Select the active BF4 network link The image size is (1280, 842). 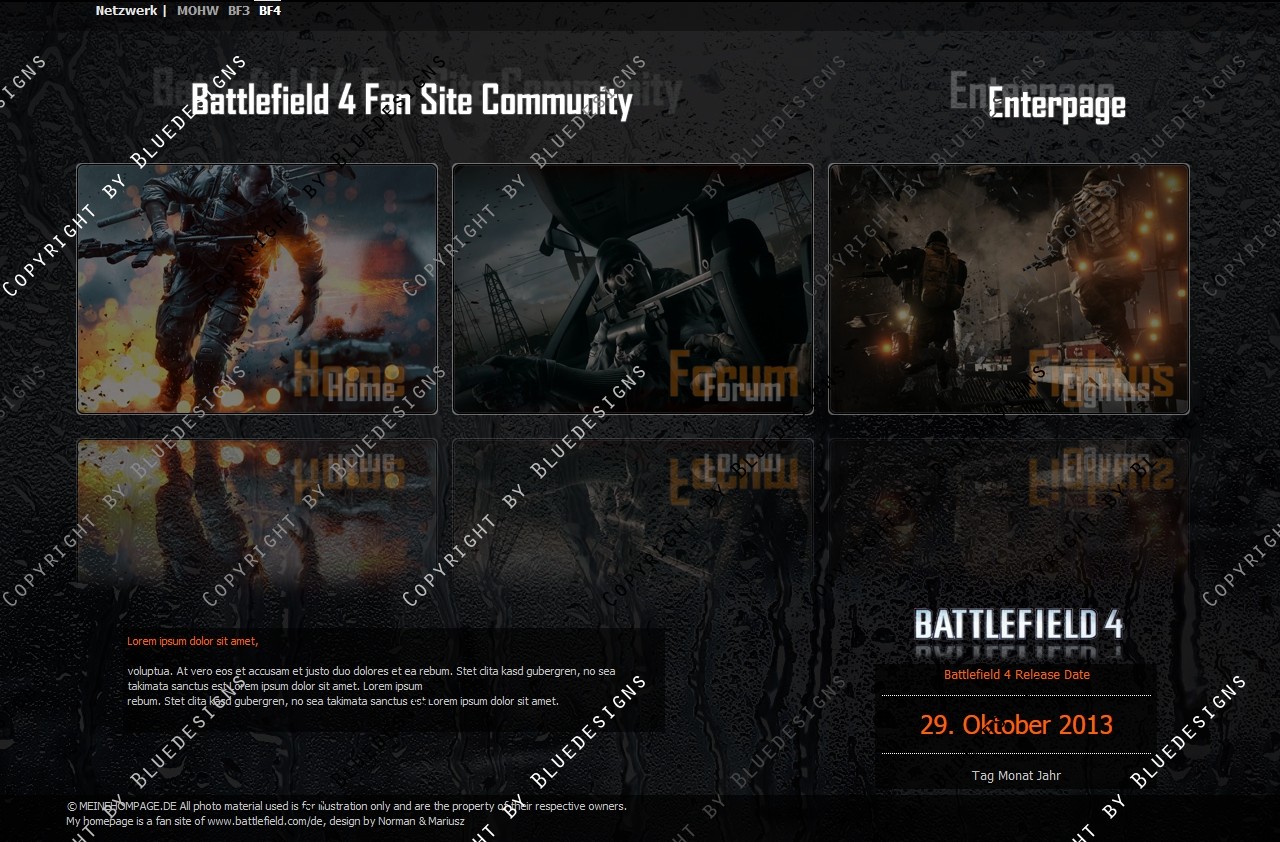(270, 11)
